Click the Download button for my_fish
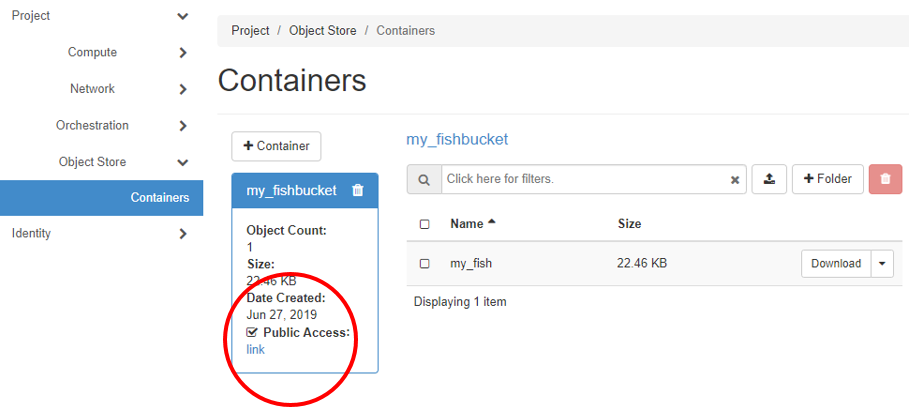The width and height of the screenshot is (909, 412). 835,264
